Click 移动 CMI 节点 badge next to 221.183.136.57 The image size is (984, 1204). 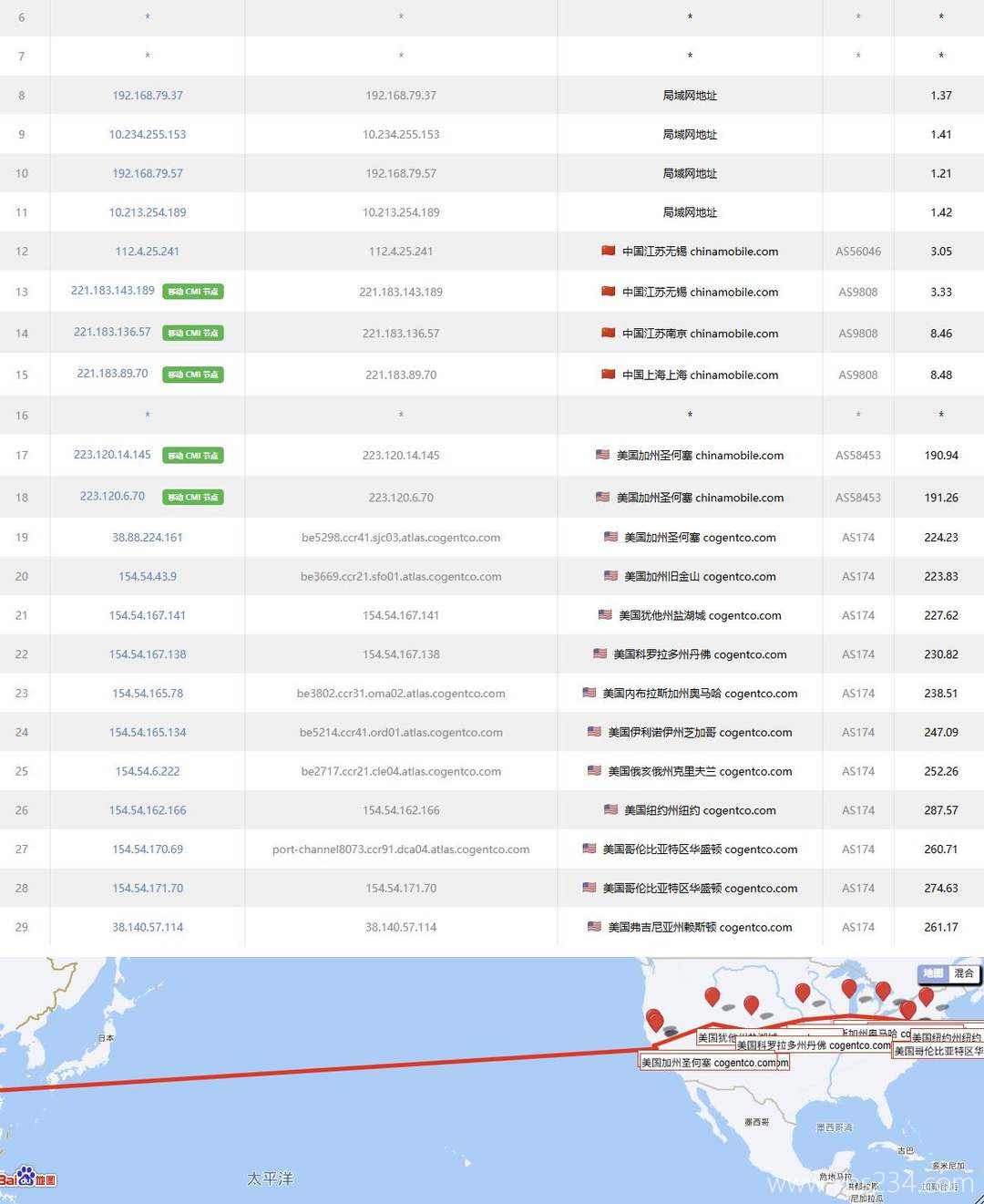(x=193, y=333)
